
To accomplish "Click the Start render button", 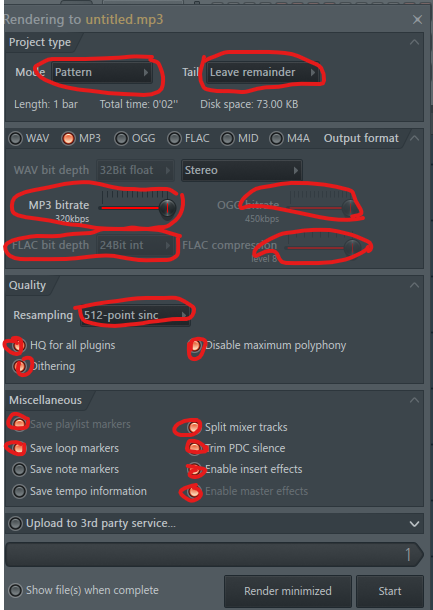I will [390, 591].
